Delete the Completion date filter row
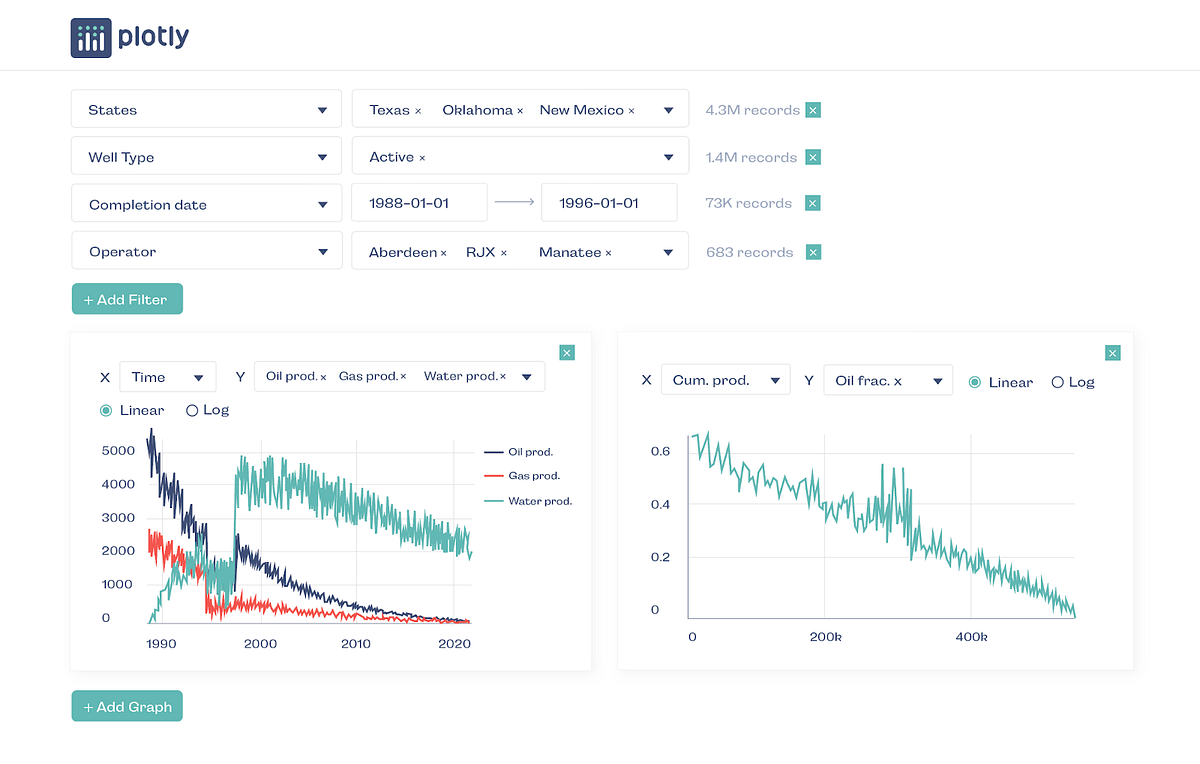 (813, 203)
